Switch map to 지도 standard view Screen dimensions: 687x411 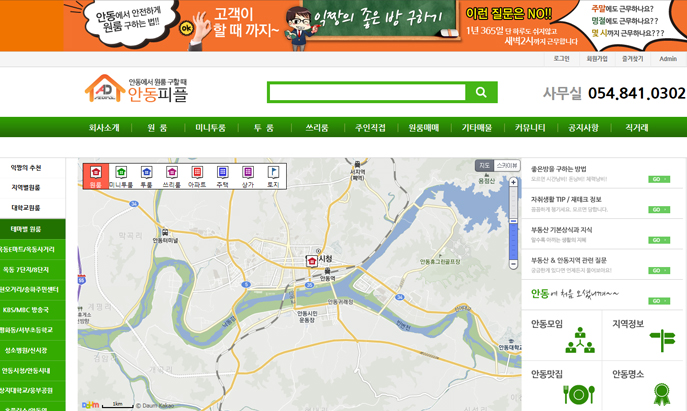point(484,166)
